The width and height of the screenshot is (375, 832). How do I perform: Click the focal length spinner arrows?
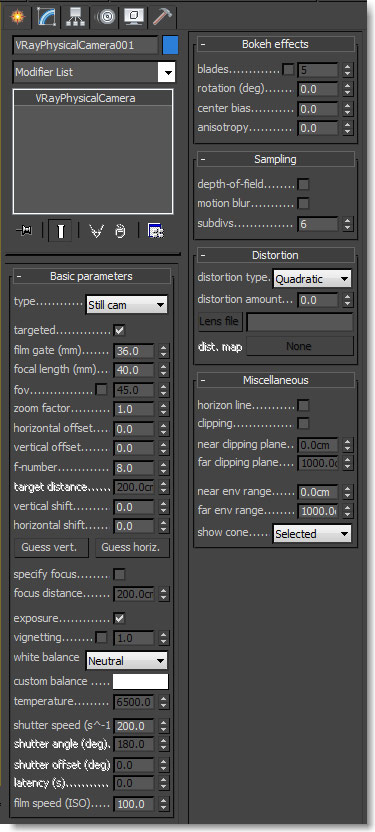point(163,370)
